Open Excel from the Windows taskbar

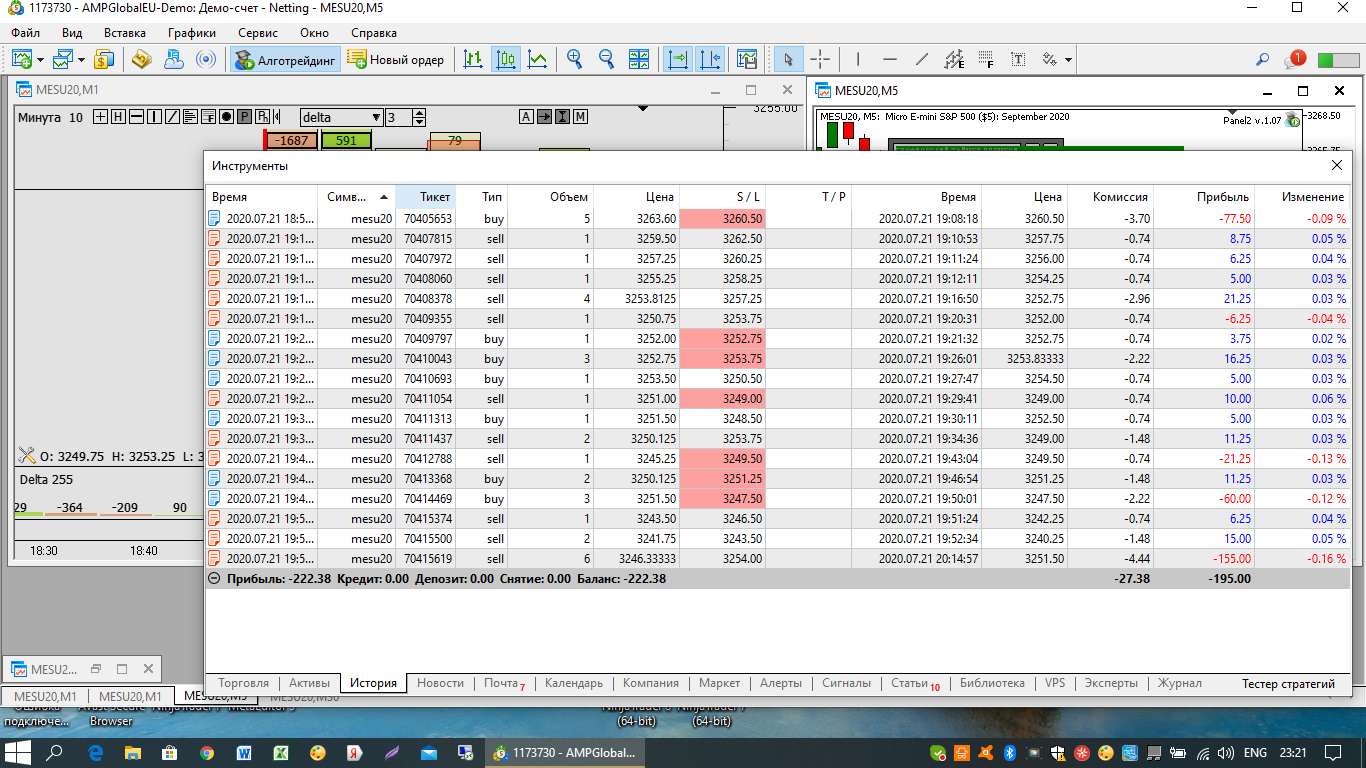282,752
